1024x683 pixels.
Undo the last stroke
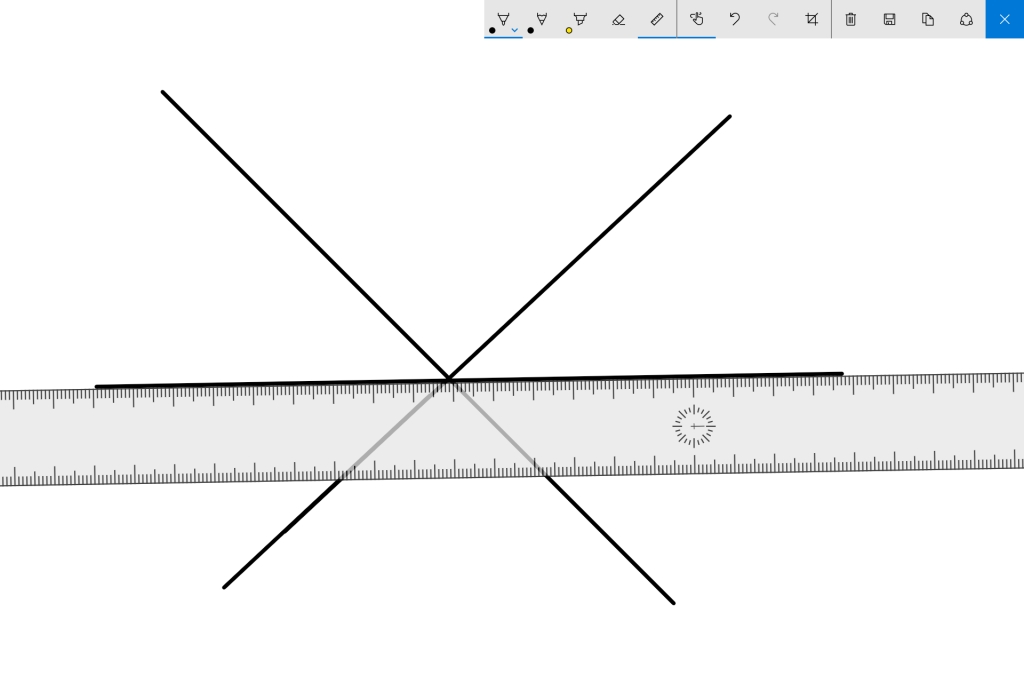click(735, 19)
